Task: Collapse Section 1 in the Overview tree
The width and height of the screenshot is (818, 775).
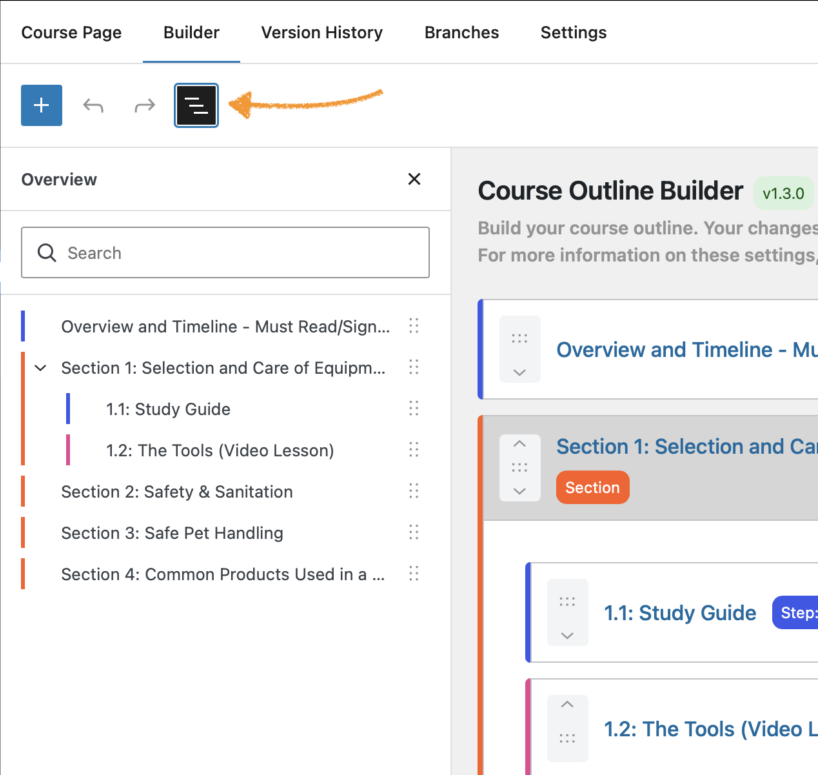Action: click(41, 368)
